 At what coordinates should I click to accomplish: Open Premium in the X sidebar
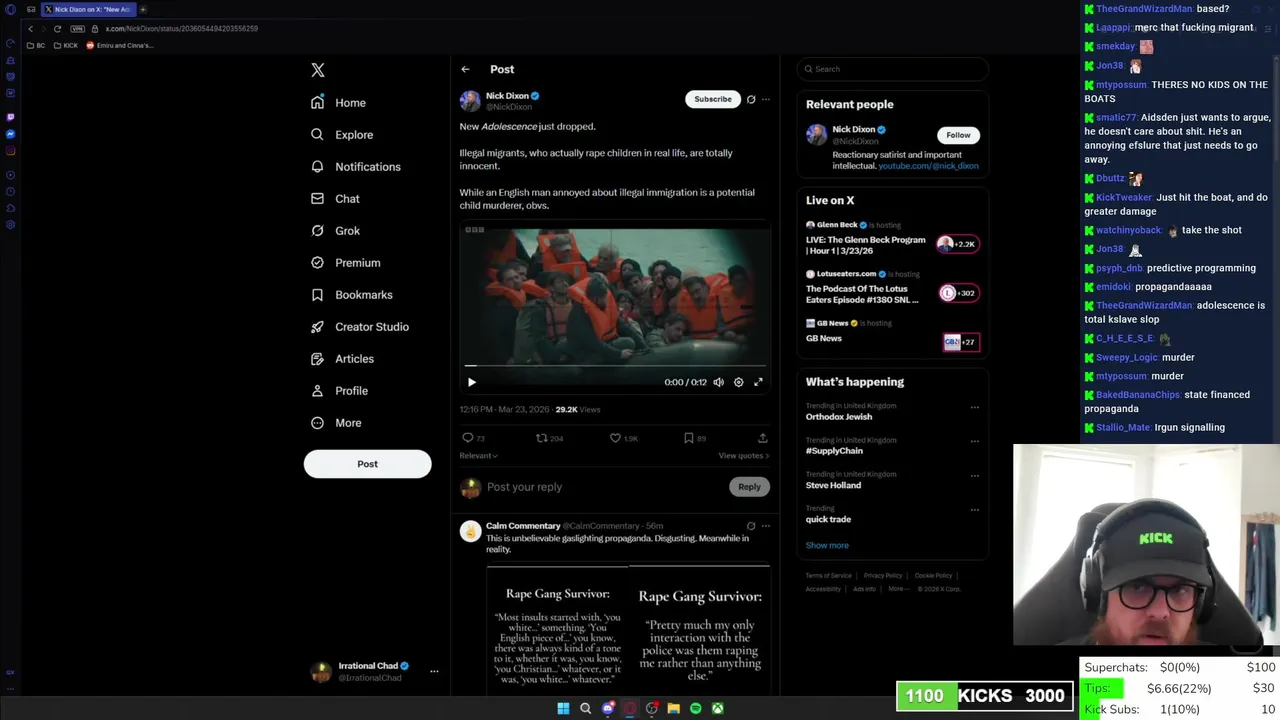coord(345,263)
